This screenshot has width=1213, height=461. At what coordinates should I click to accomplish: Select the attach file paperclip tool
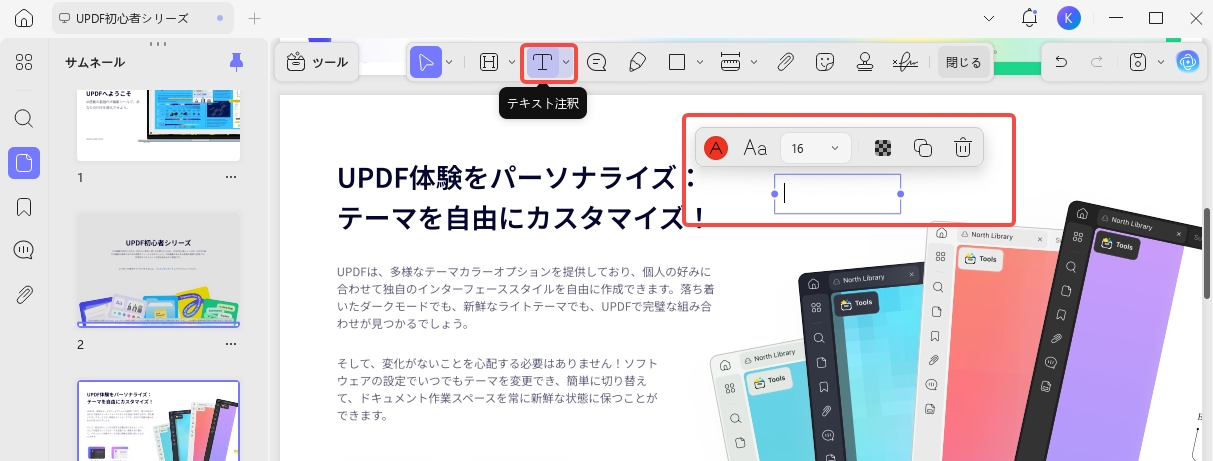click(x=786, y=62)
